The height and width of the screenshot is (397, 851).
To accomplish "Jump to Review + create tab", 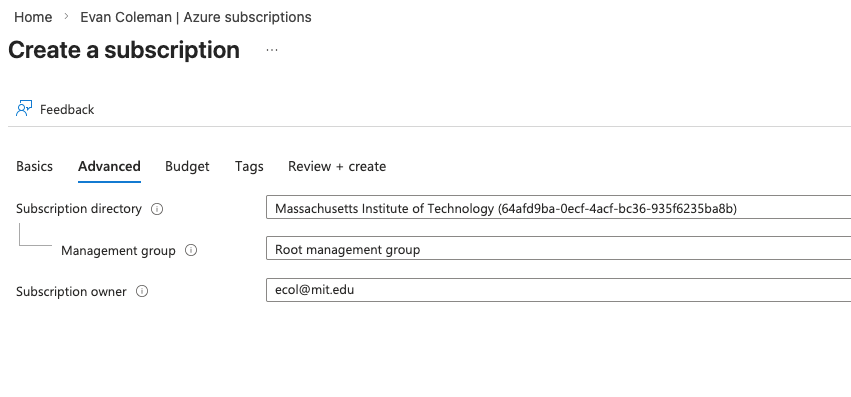I will (x=337, y=166).
